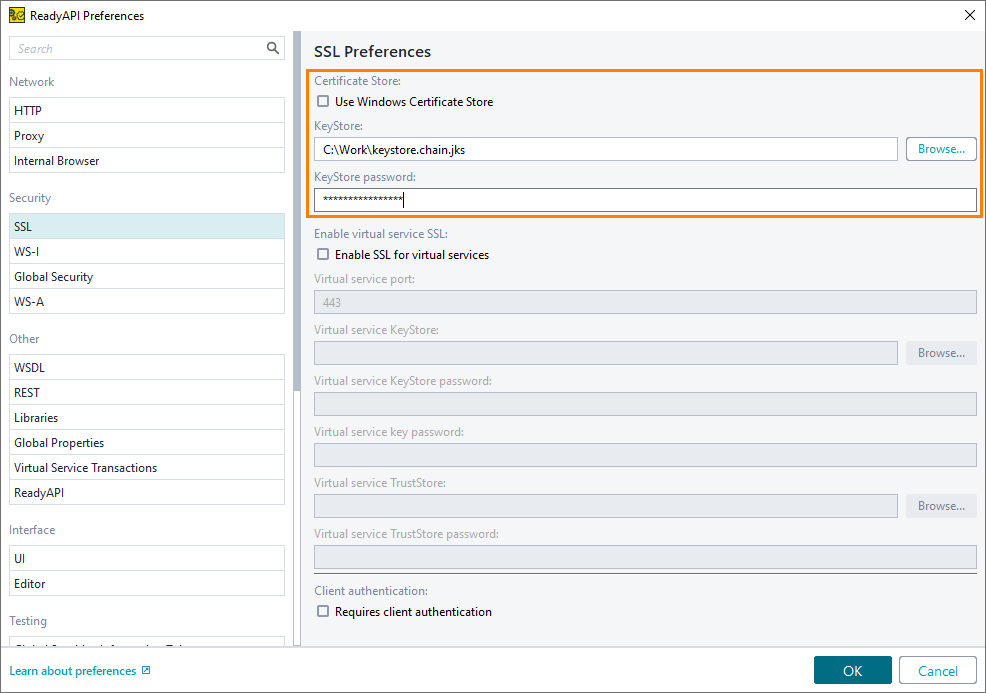This screenshot has width=986, height=693.
Task: Click OK to save preferences
Action: point(852,670)
